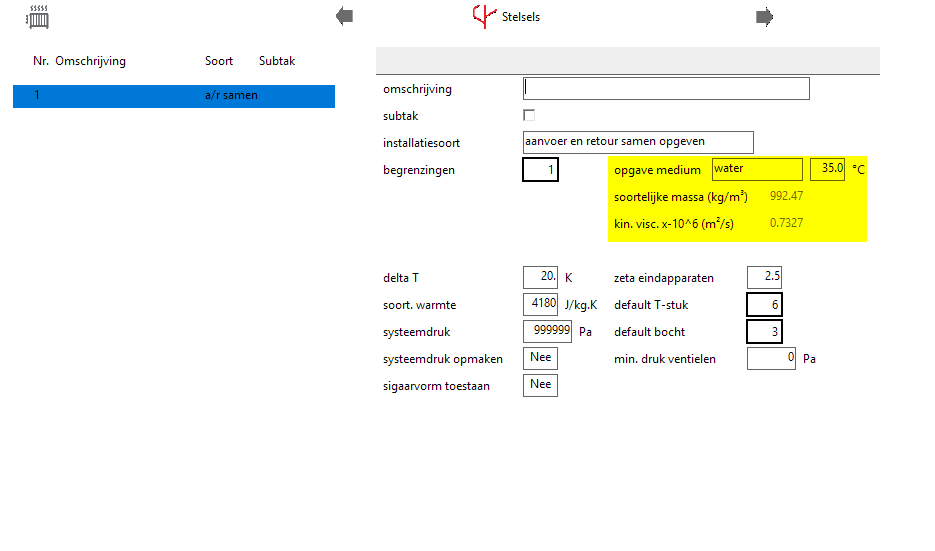This screenshot has height=551, width=935.
Task: Click the zeta eindapparaten field
Action: 764,277
